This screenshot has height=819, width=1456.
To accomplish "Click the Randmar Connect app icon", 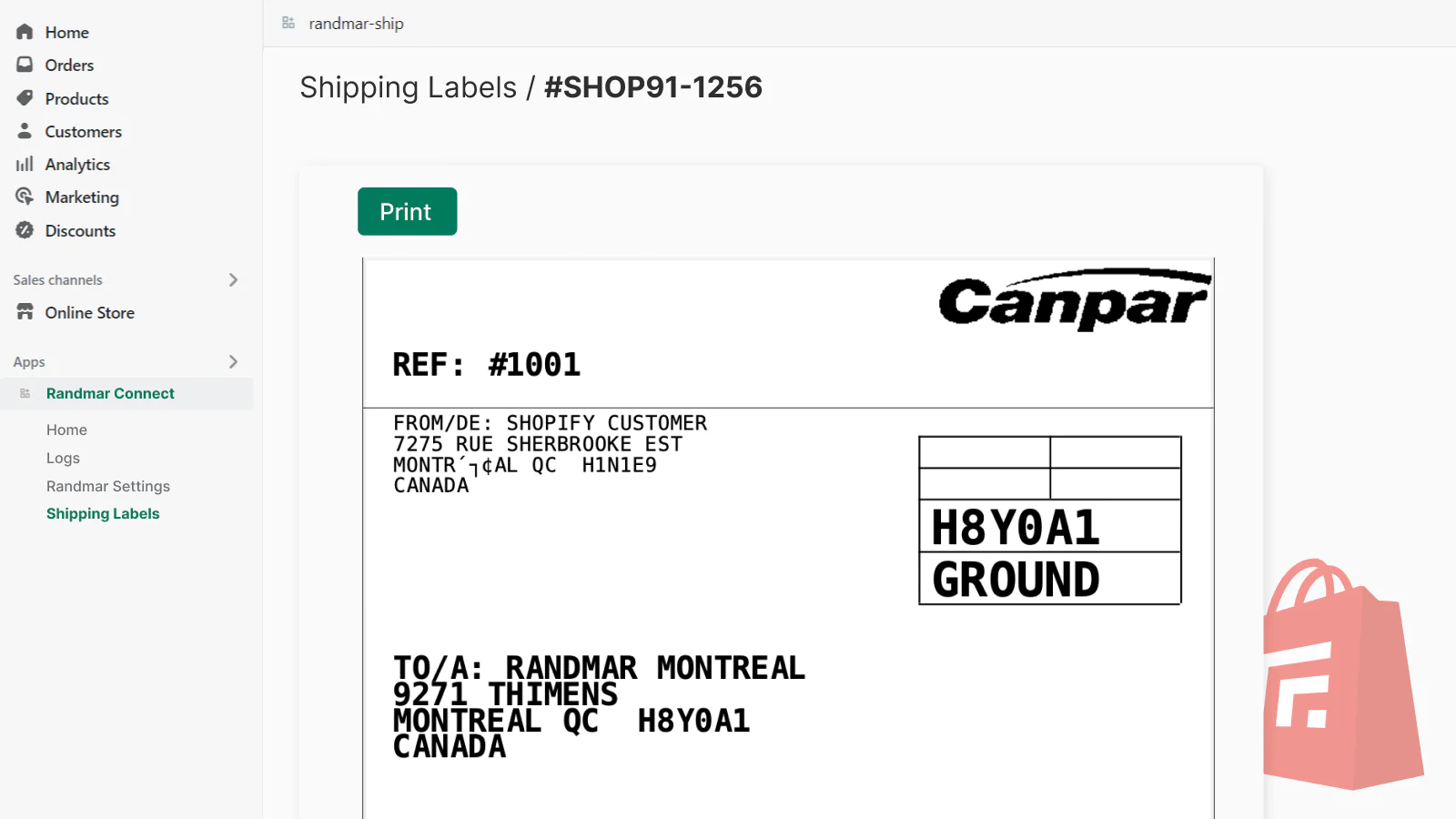I will 25,393.
